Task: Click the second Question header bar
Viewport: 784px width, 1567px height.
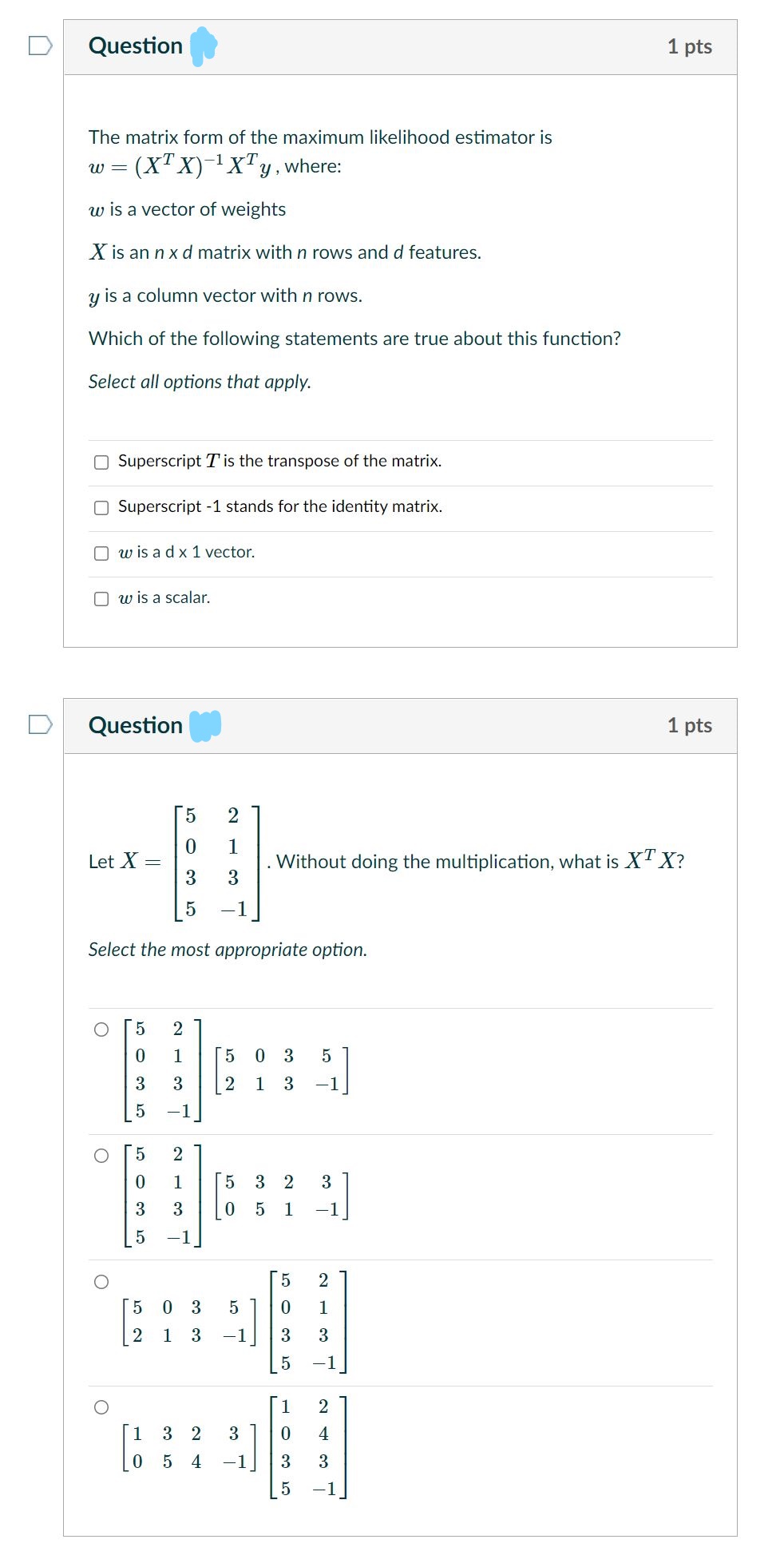Action: pyautogui.click(x=399, y=725)
